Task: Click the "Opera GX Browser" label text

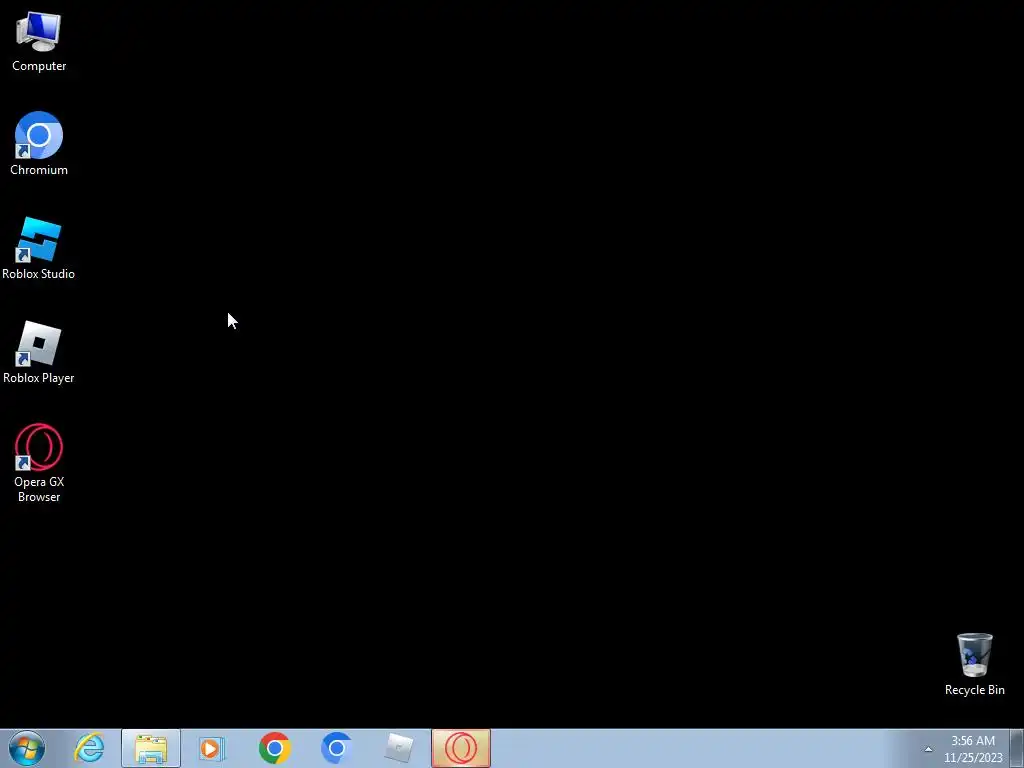Action: point(39,489)
